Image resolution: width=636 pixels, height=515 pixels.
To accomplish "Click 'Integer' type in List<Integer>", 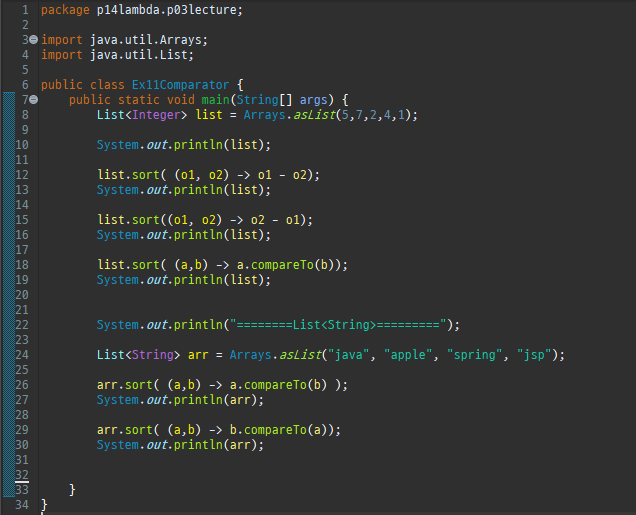I will point(156,115).
